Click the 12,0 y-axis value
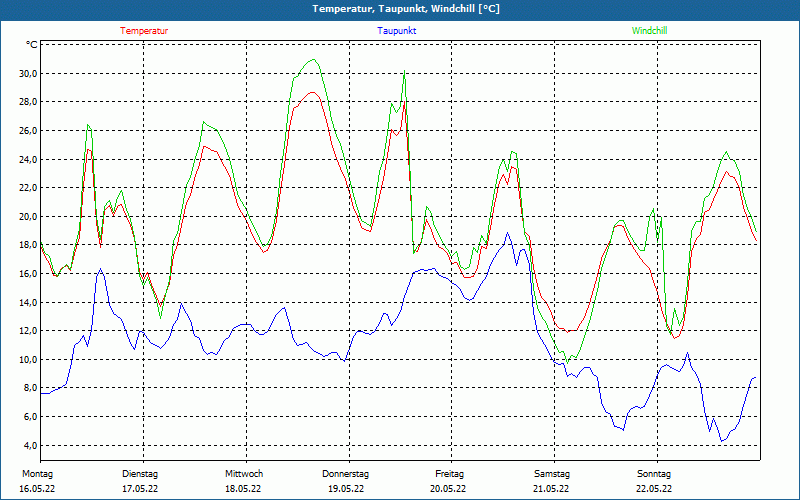 [x=28, y=331]
